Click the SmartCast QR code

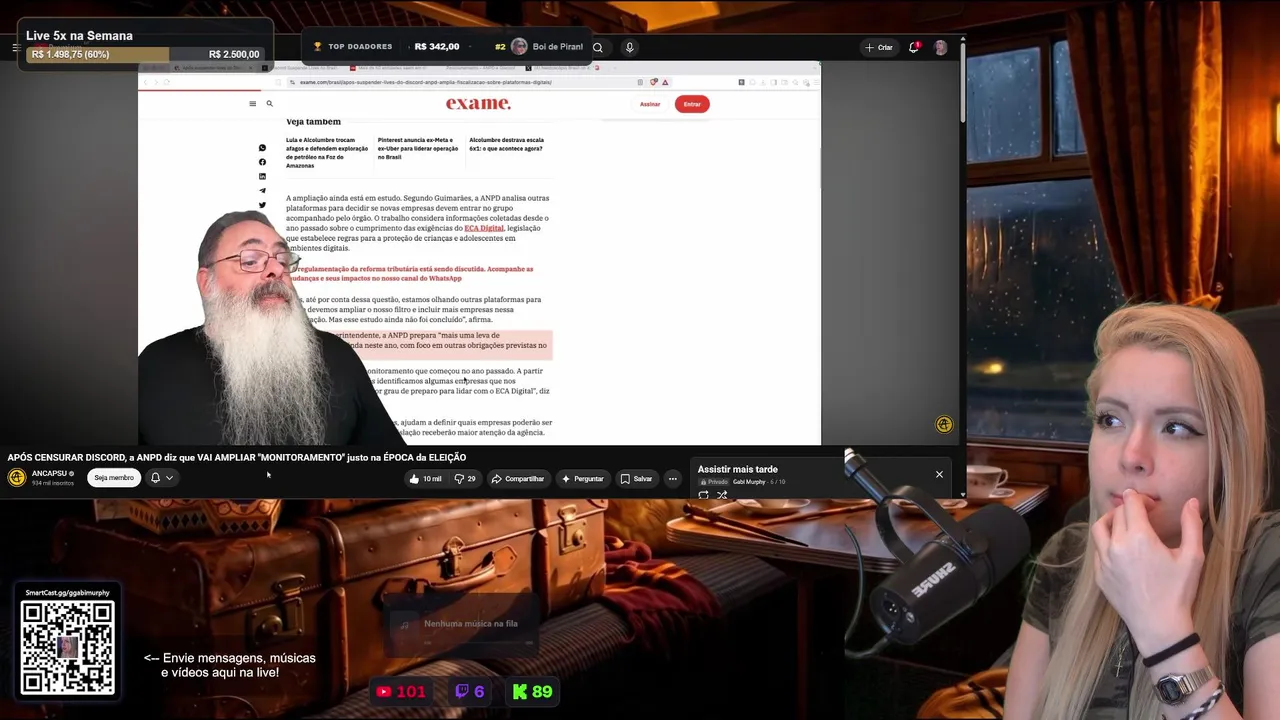click(x=68, y=647)
